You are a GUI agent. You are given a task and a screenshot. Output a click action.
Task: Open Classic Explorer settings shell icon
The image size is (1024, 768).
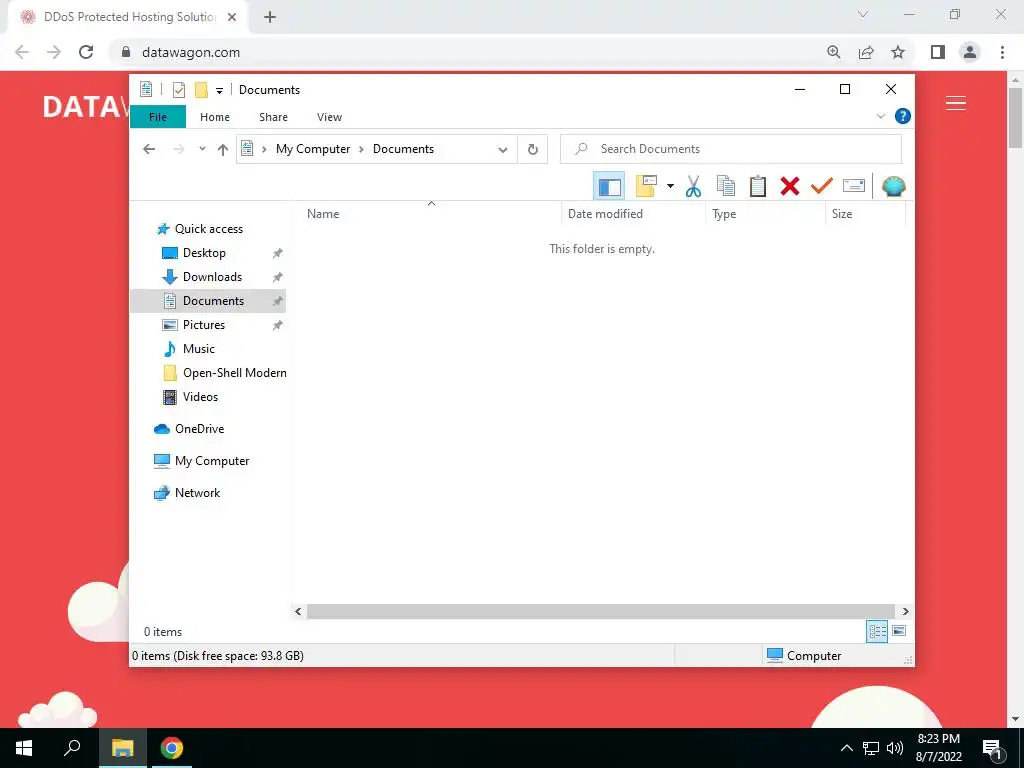[x=893, y=186]
